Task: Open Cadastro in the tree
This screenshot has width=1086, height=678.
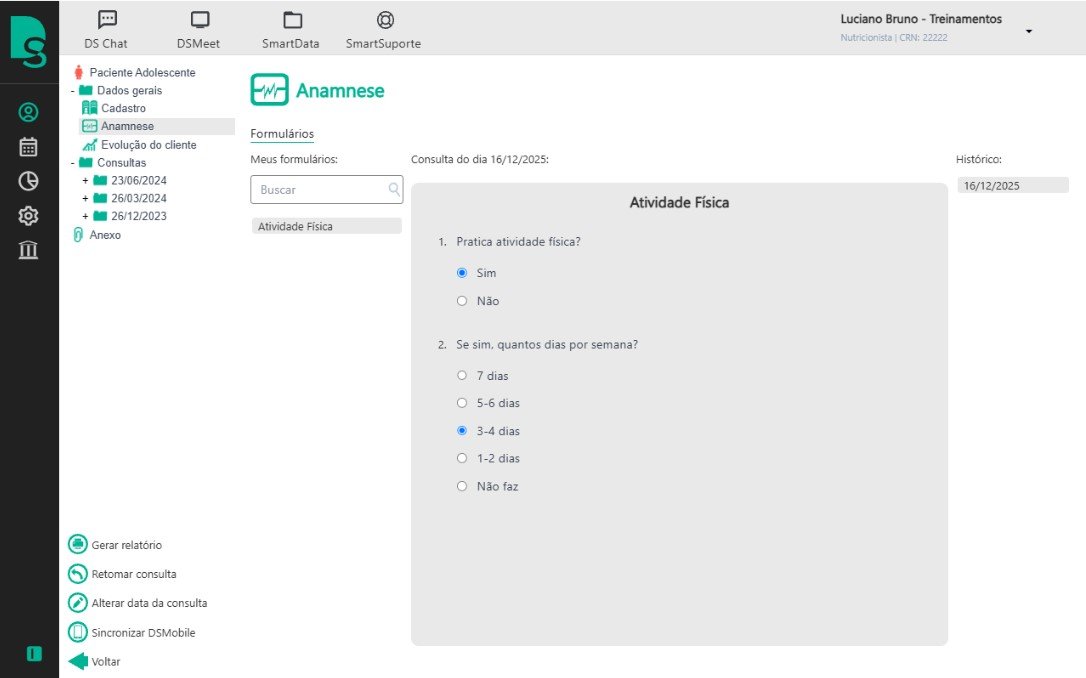Action: coord(123,108)
